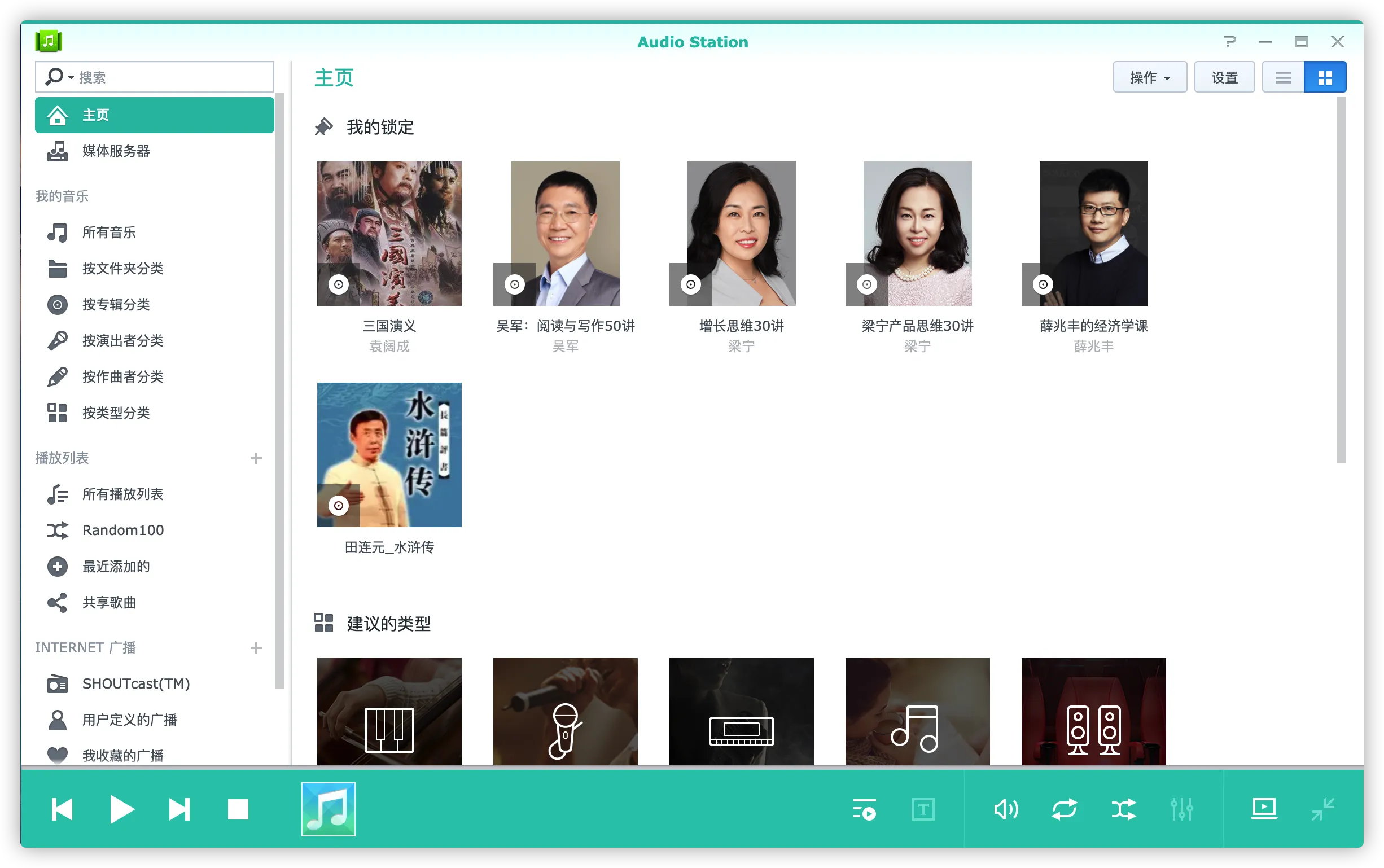Screen dimensions: 1384x868
Task: Open the speakers genre tile
Action: coord(1093,712)
